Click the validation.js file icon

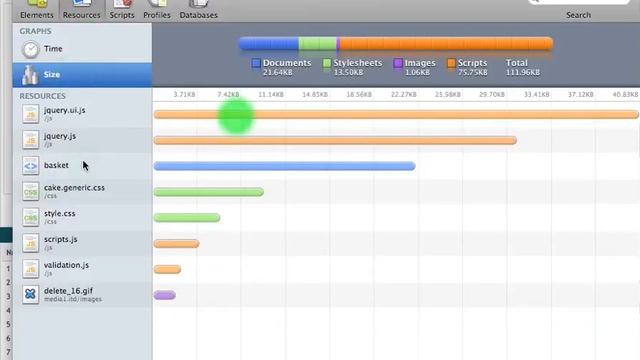coord(31,269)
